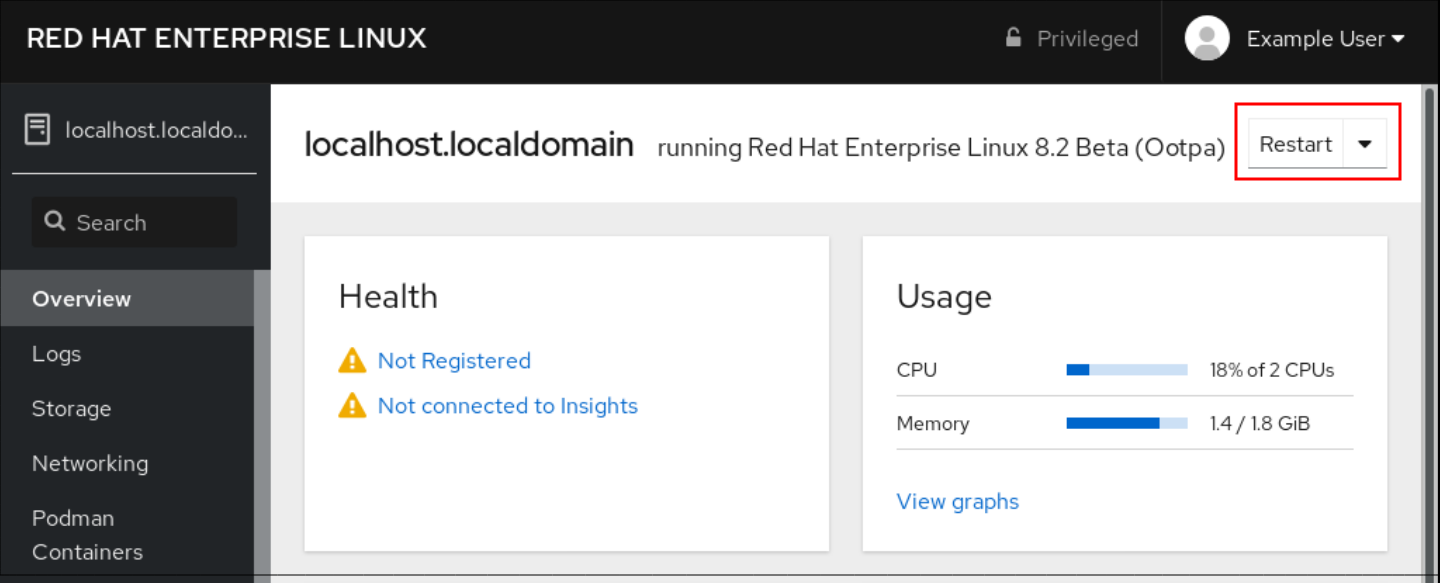The height and width of the screenshot is (583, 1440).
Task: Click the host server icon in sidebar
Action: [x=37, y=130]
